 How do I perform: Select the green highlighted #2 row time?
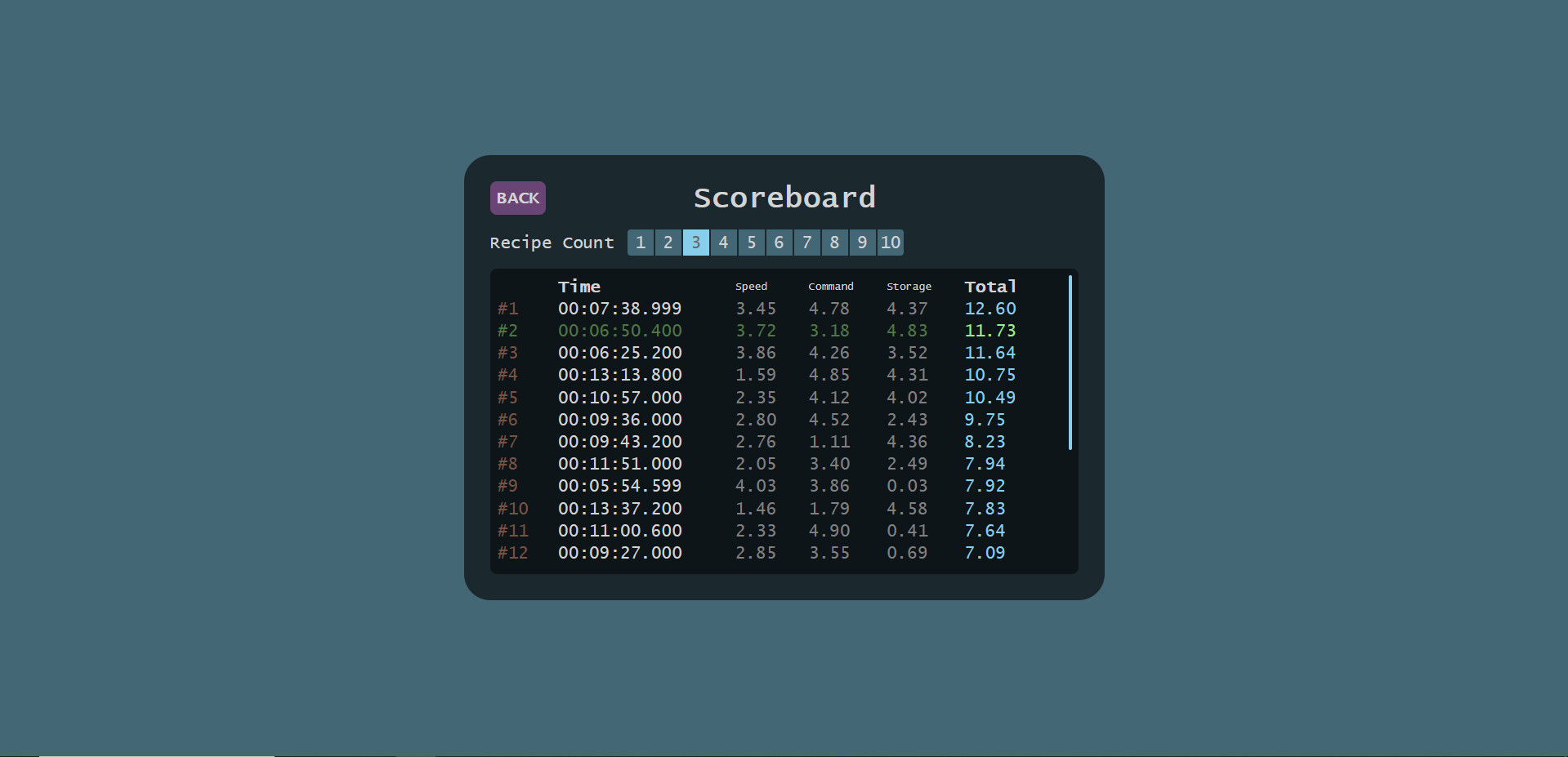coord(619,331)
